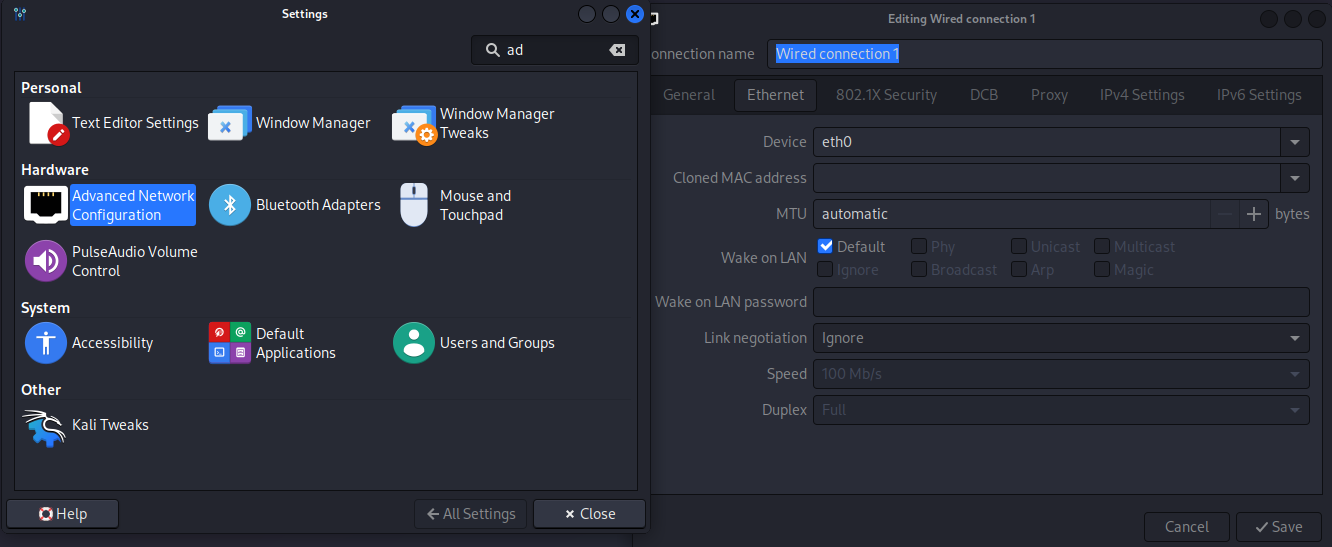Open the DCB tab
This screenshot has width=1332, height=547.
984,95
